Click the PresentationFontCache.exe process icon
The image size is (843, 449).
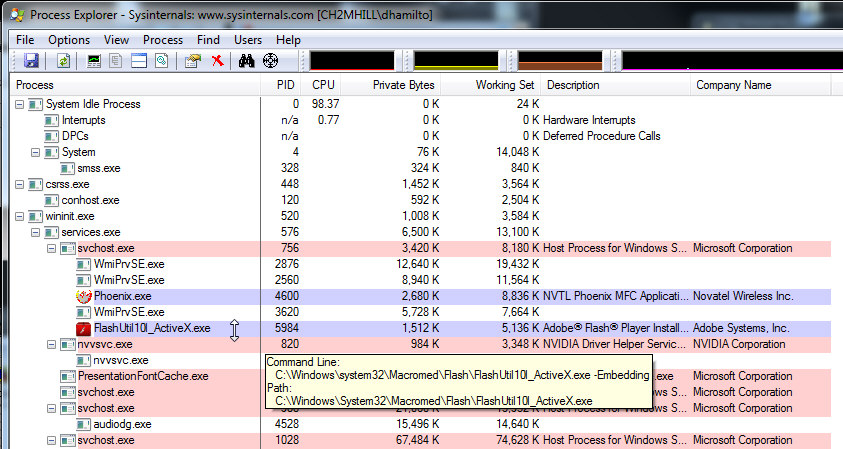coord(67,376)
